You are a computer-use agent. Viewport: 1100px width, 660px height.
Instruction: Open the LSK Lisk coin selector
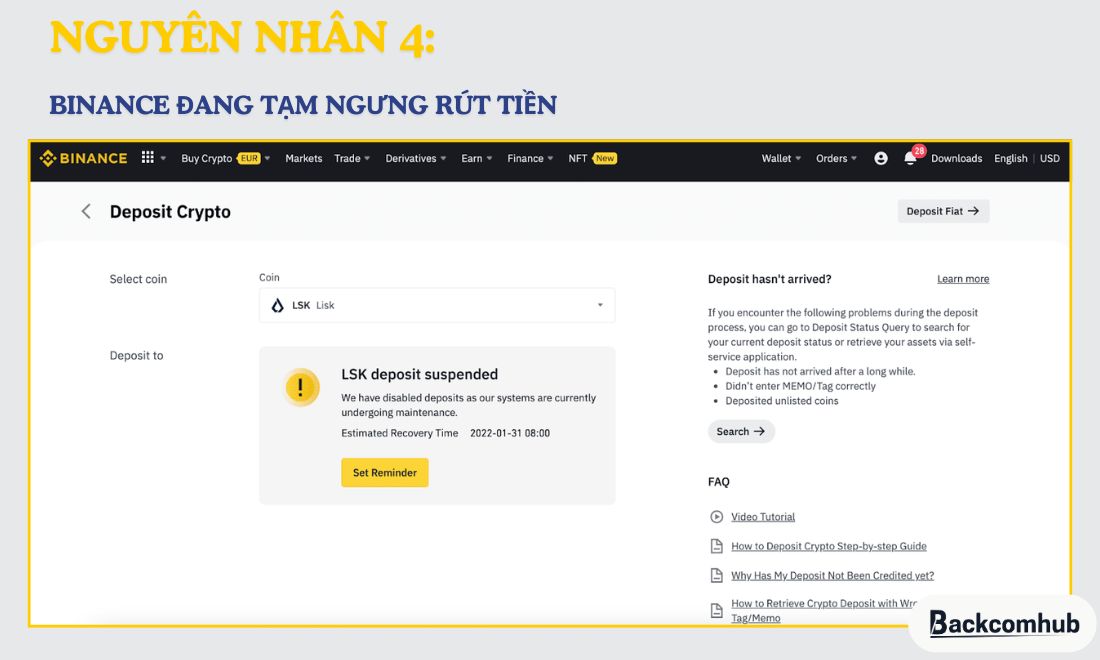click(x=437, y=305)
